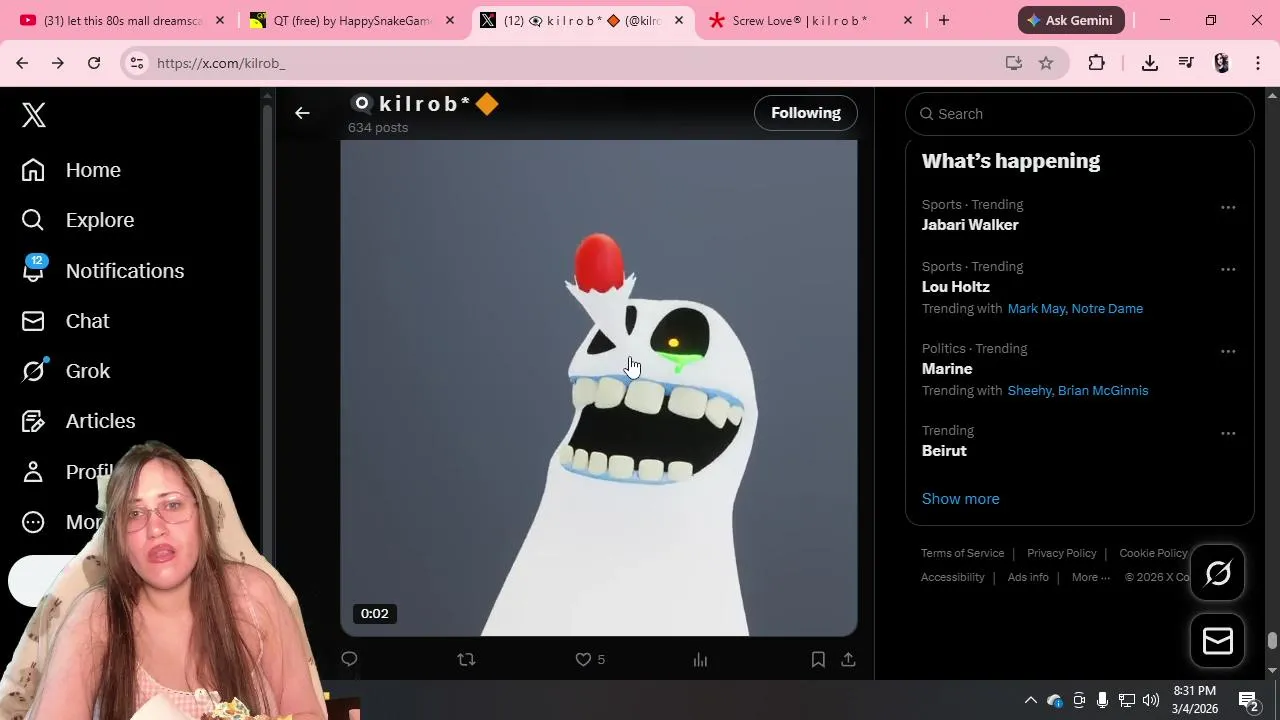
Task: Switch to the YouTube 80s mall tab
Action: click(x=120, y=20)
